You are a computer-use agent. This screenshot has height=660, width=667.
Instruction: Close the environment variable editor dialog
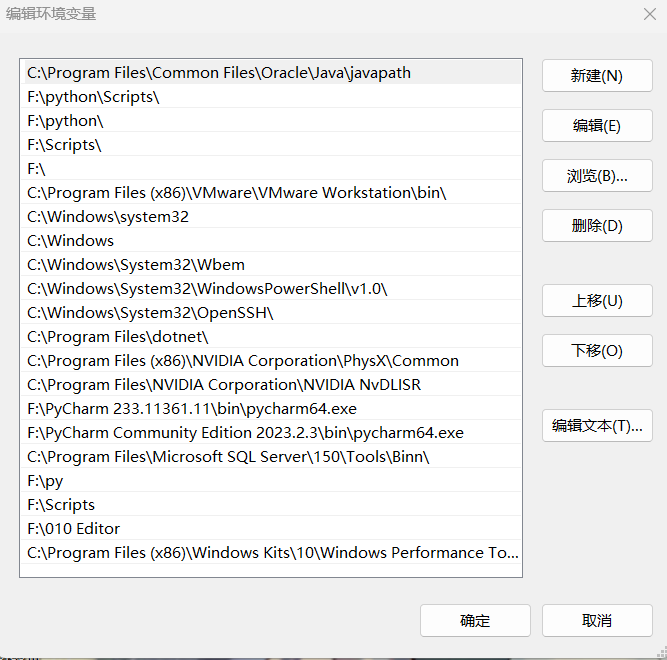tap(649, 14)
